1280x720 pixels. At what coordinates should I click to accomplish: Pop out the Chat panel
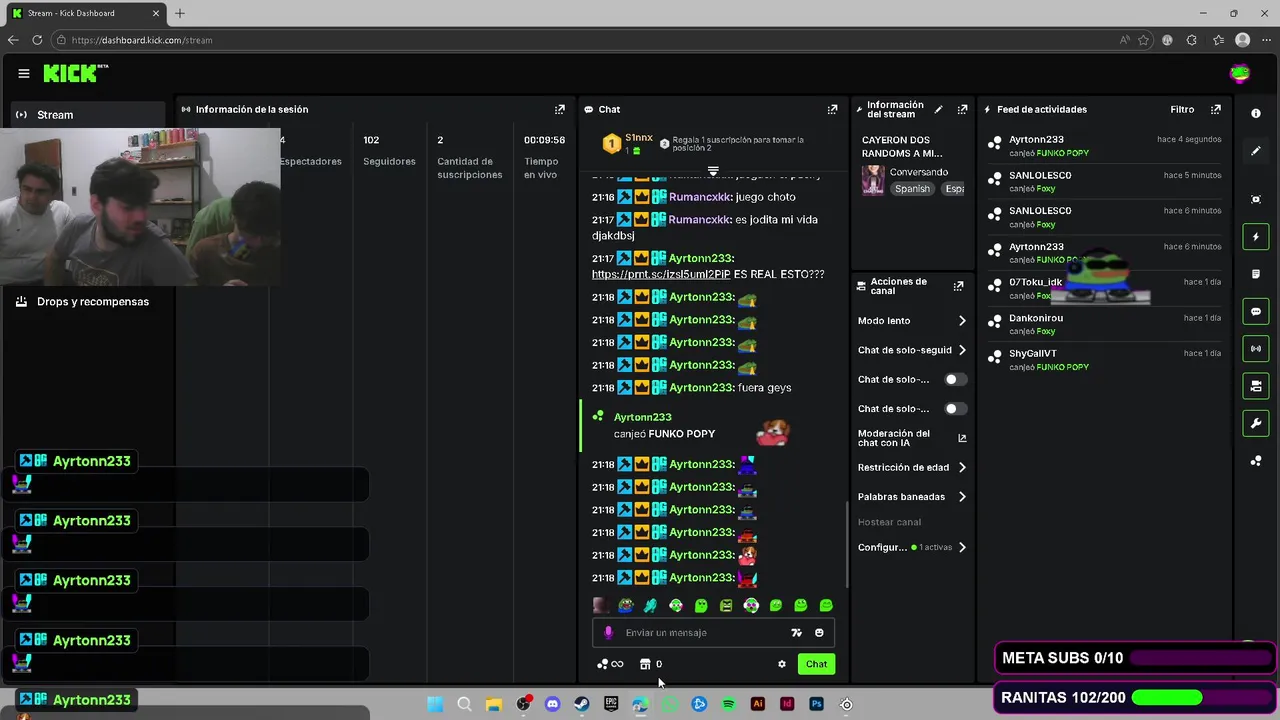click(x=832, y=109)
